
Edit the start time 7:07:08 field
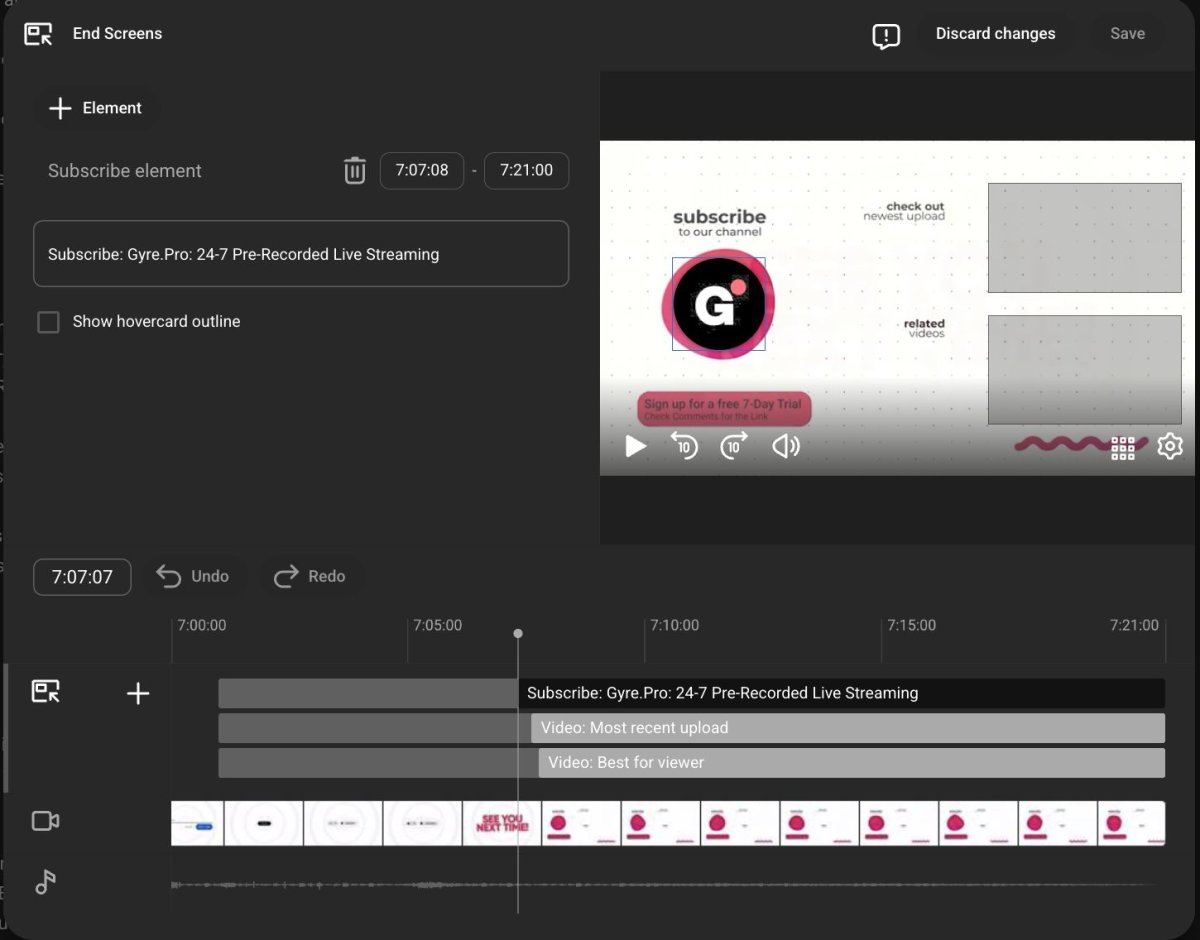coord(422,170)
